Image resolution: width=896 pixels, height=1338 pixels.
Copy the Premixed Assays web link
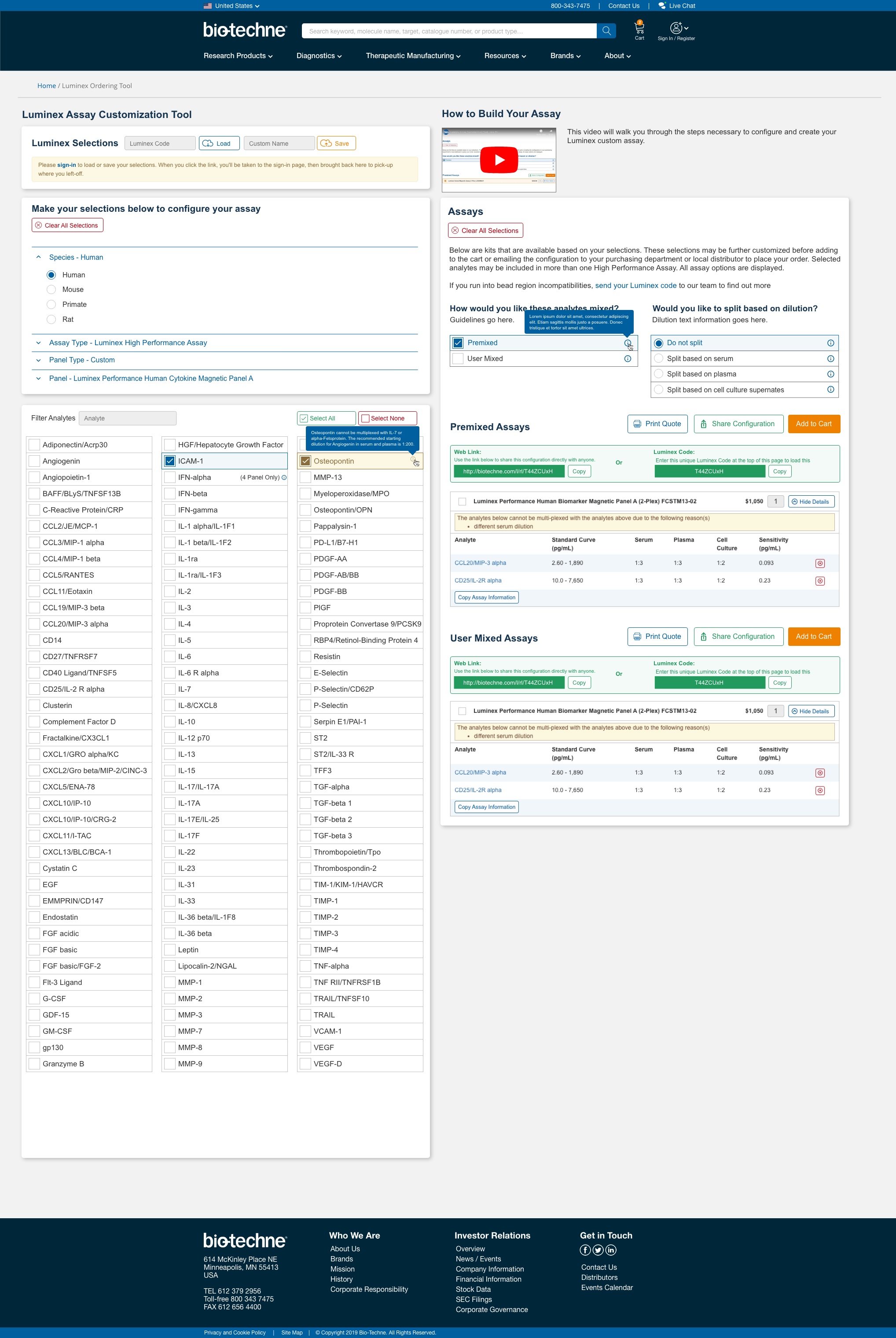579,472
